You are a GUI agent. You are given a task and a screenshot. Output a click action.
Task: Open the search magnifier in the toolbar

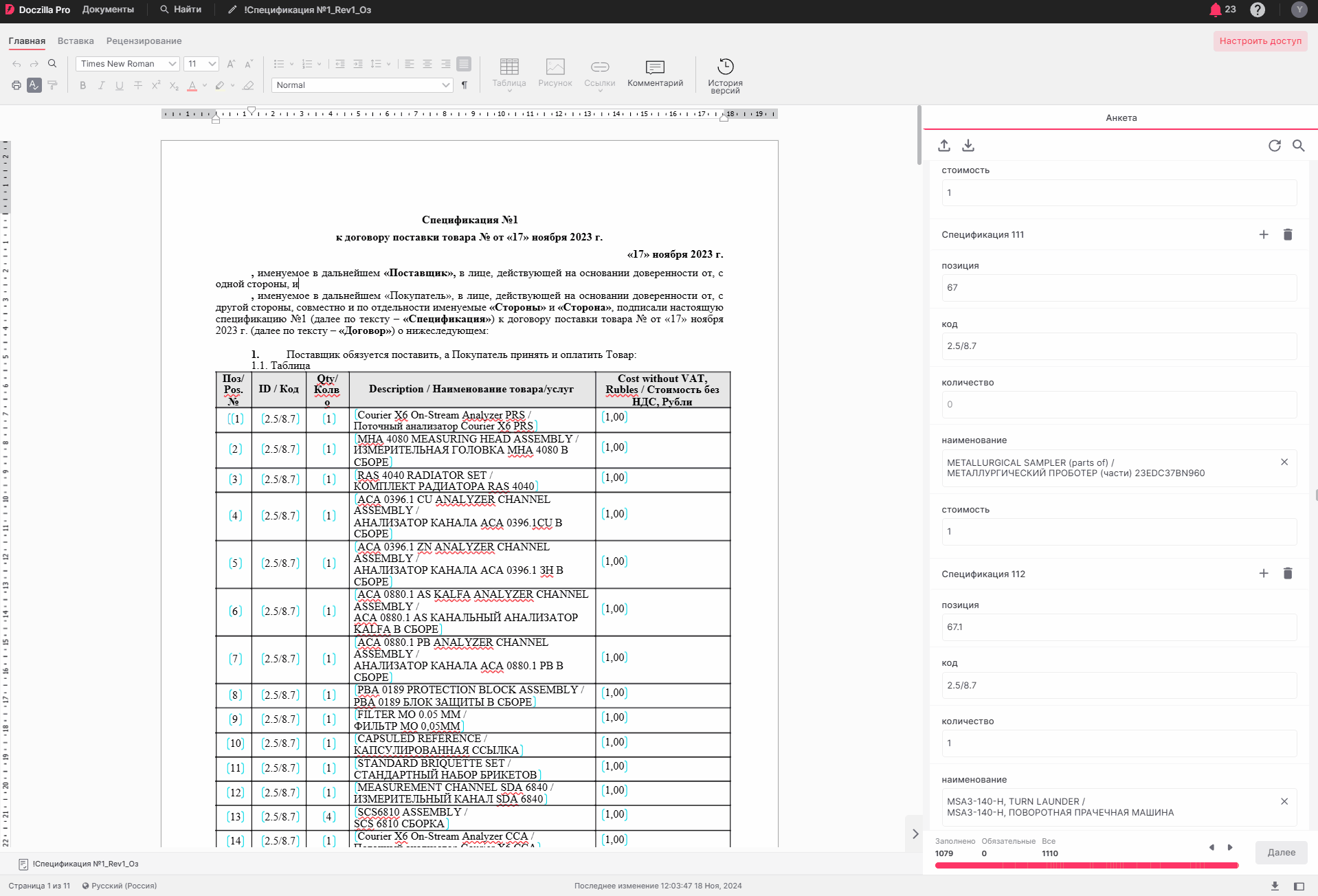coord(52,64)
